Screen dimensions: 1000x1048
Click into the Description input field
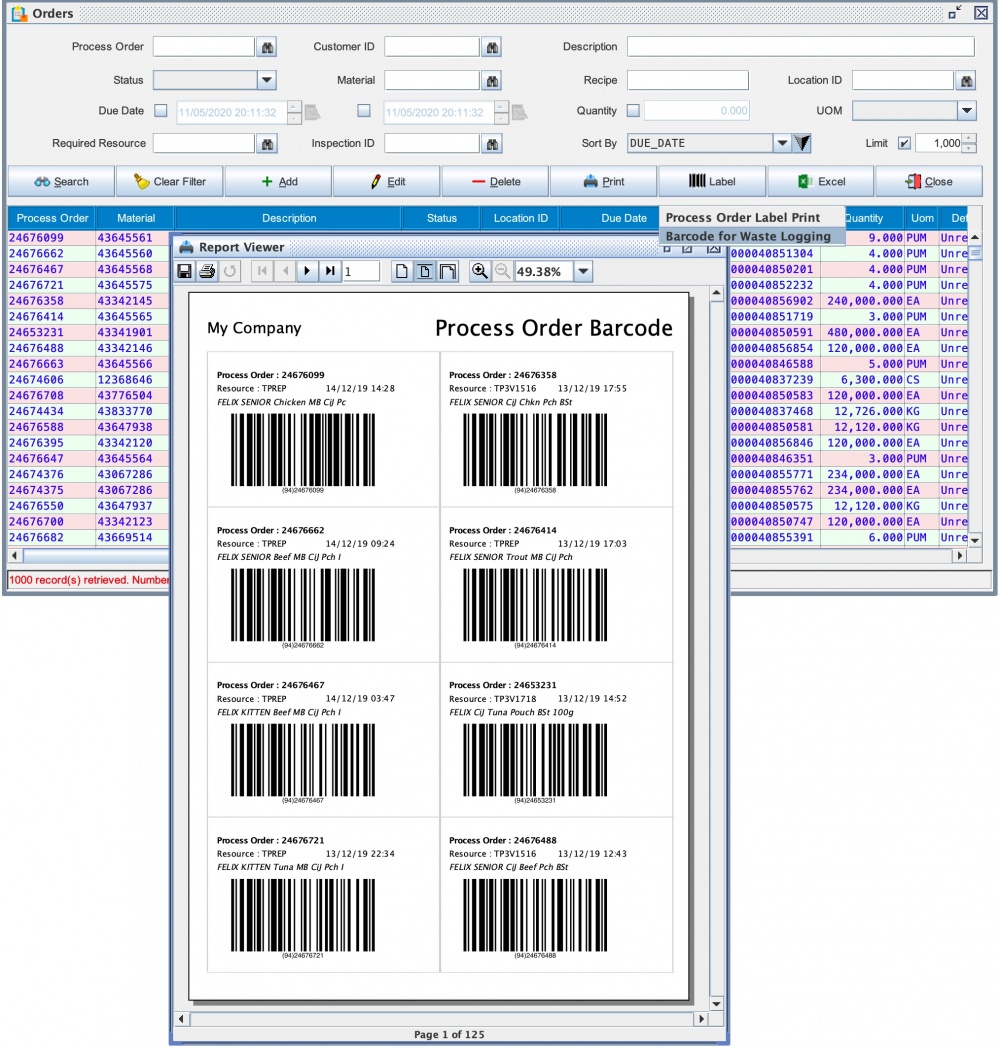(x=800, y=47)
